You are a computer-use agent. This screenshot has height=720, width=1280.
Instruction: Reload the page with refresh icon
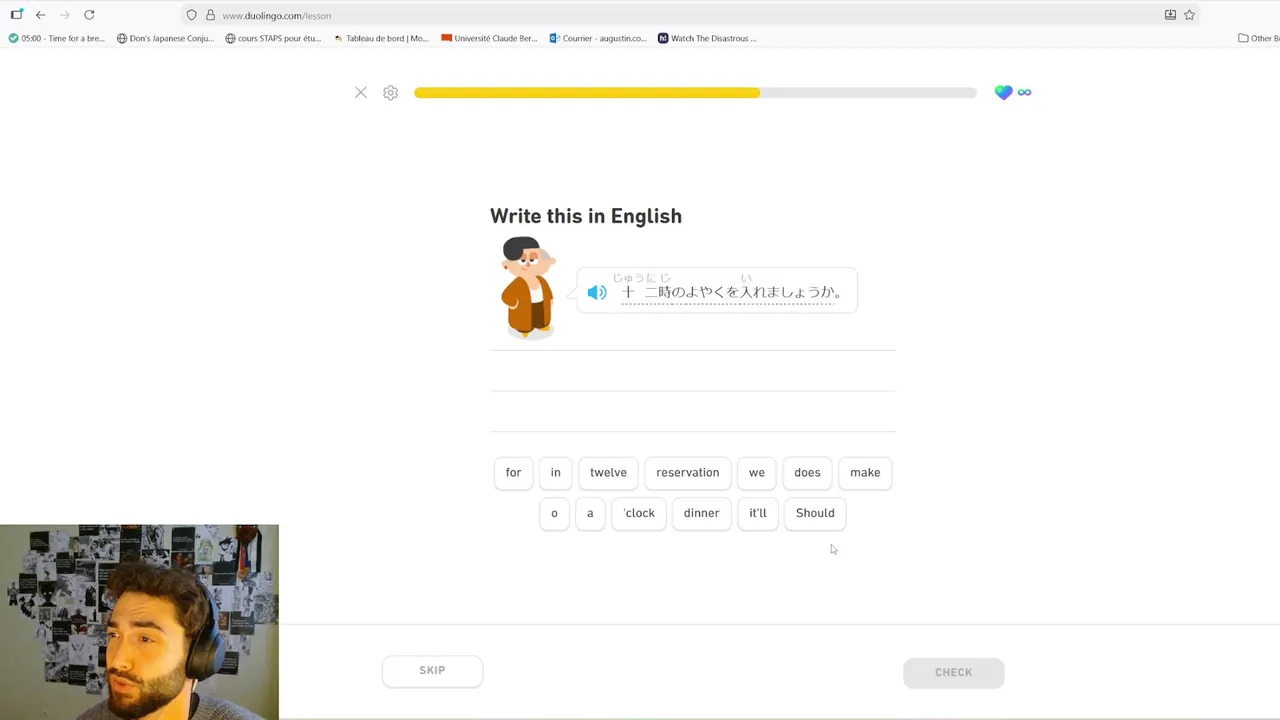click(x=89, y=15)
